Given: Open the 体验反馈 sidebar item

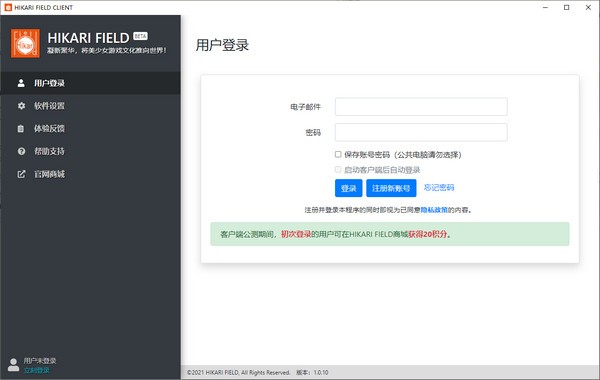Looking at the screenshot, I should pos(90,129).
